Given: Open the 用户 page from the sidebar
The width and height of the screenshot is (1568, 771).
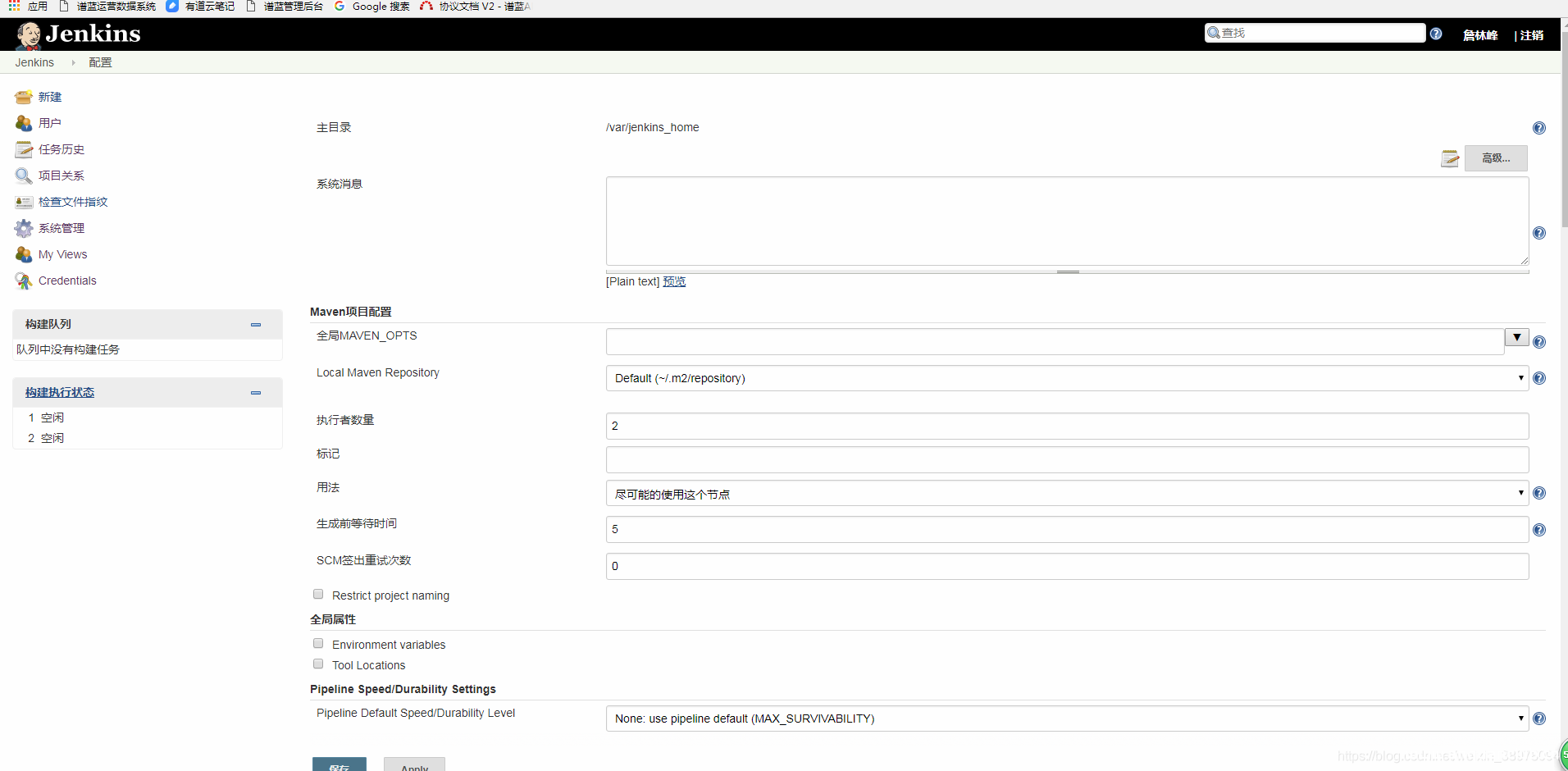Looking at the screenshot, I should (49, 123).
